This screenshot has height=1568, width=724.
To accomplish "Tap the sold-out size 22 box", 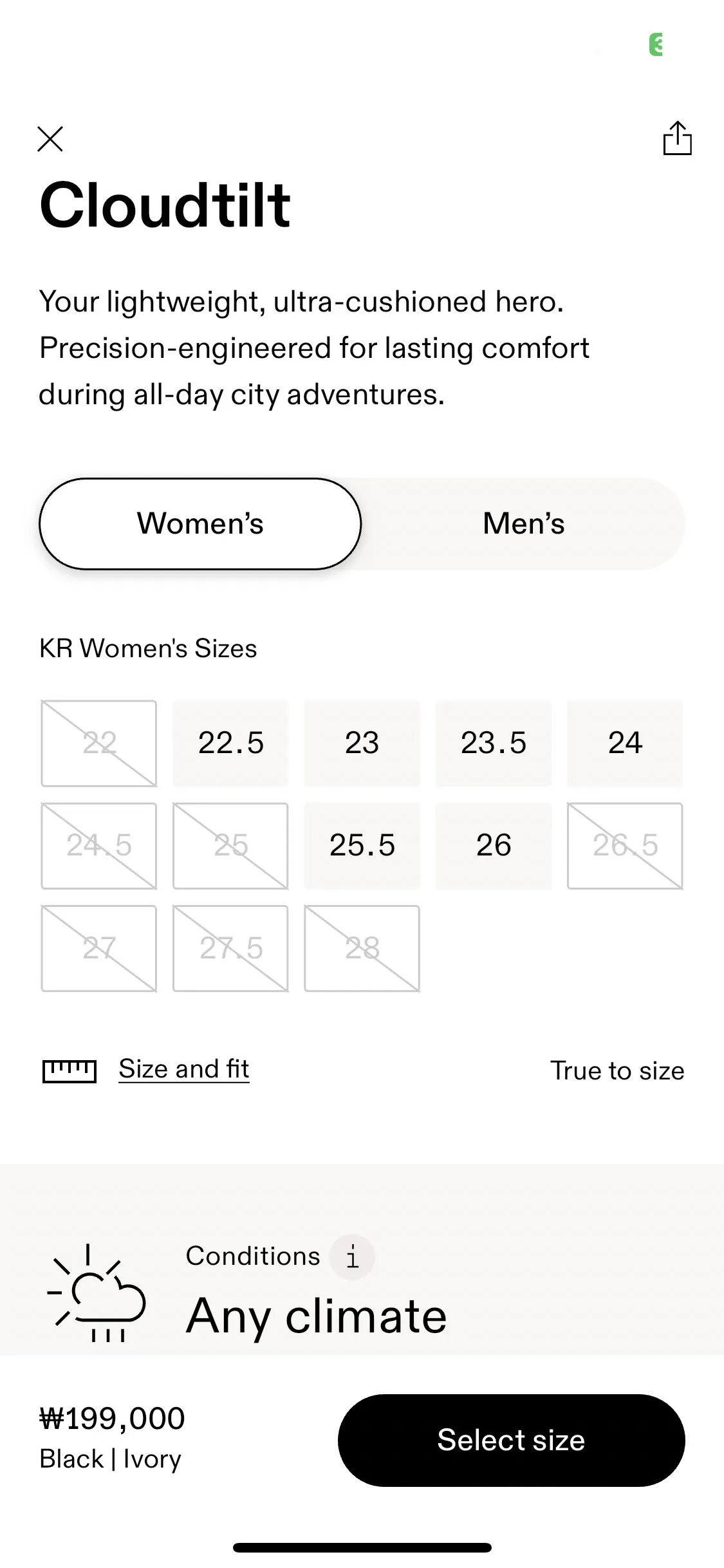I will click(x=99, y=743).
